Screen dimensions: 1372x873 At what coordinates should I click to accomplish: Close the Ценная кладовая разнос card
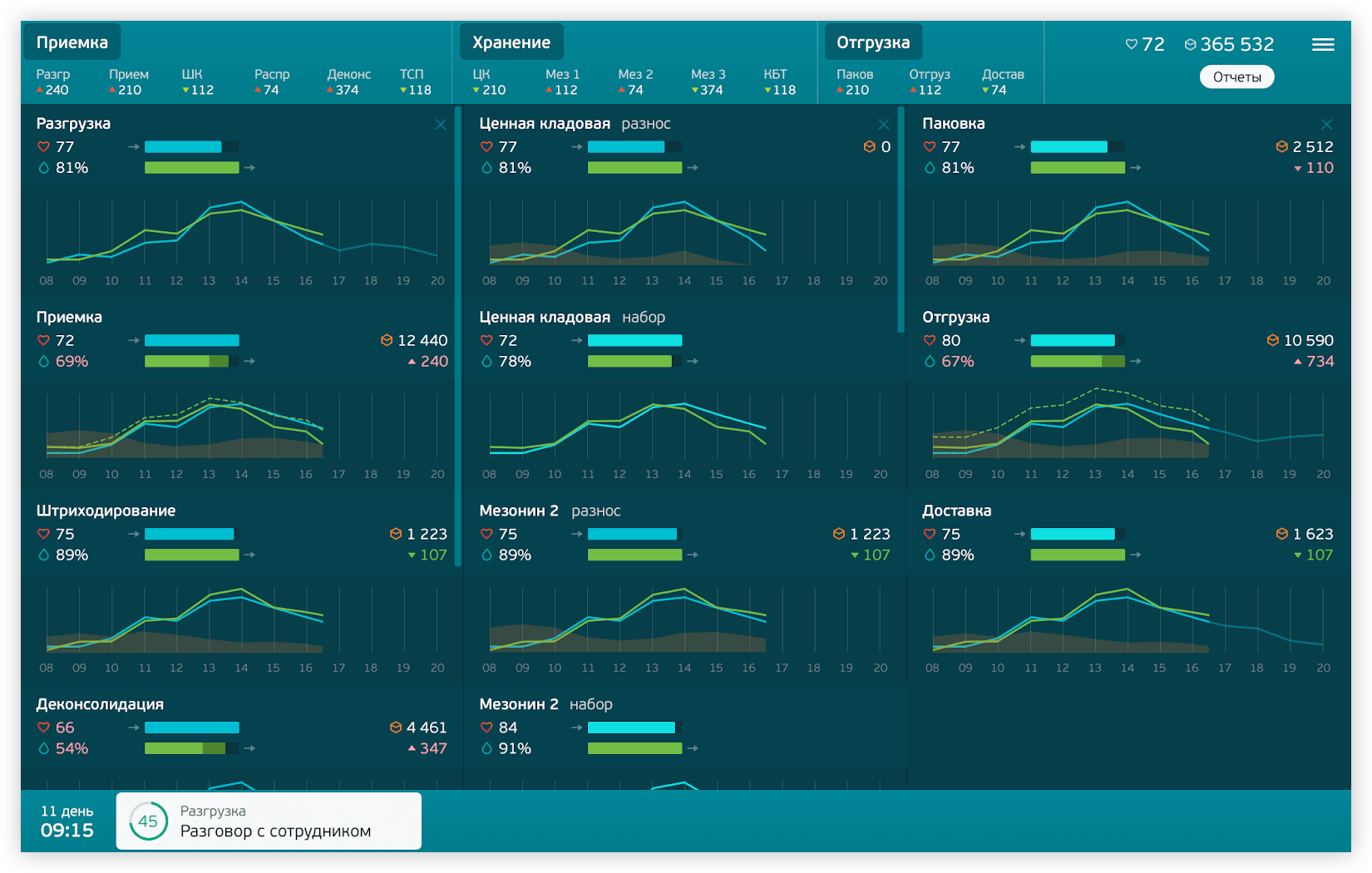point(884,124)
